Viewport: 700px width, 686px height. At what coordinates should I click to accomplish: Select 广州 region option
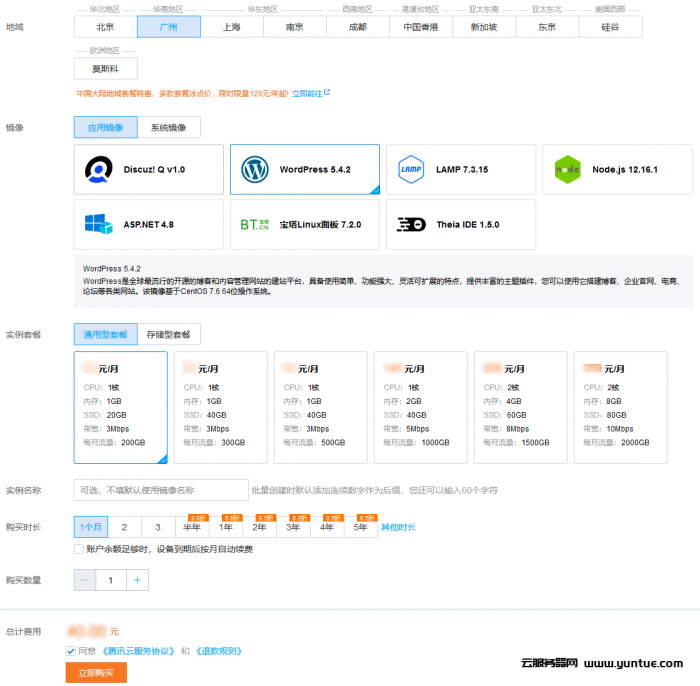coord(168,27)
